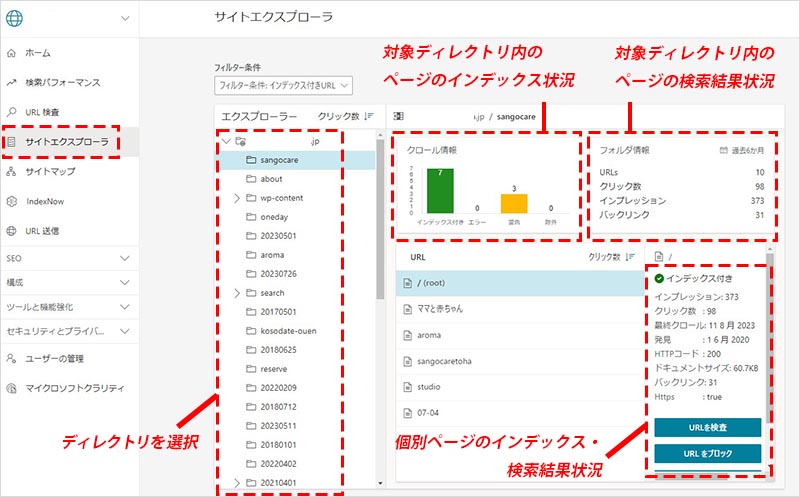Screen dimensions: 800x497
Task: Click the globe logo icon at top left
Action: tap(17, 16)
